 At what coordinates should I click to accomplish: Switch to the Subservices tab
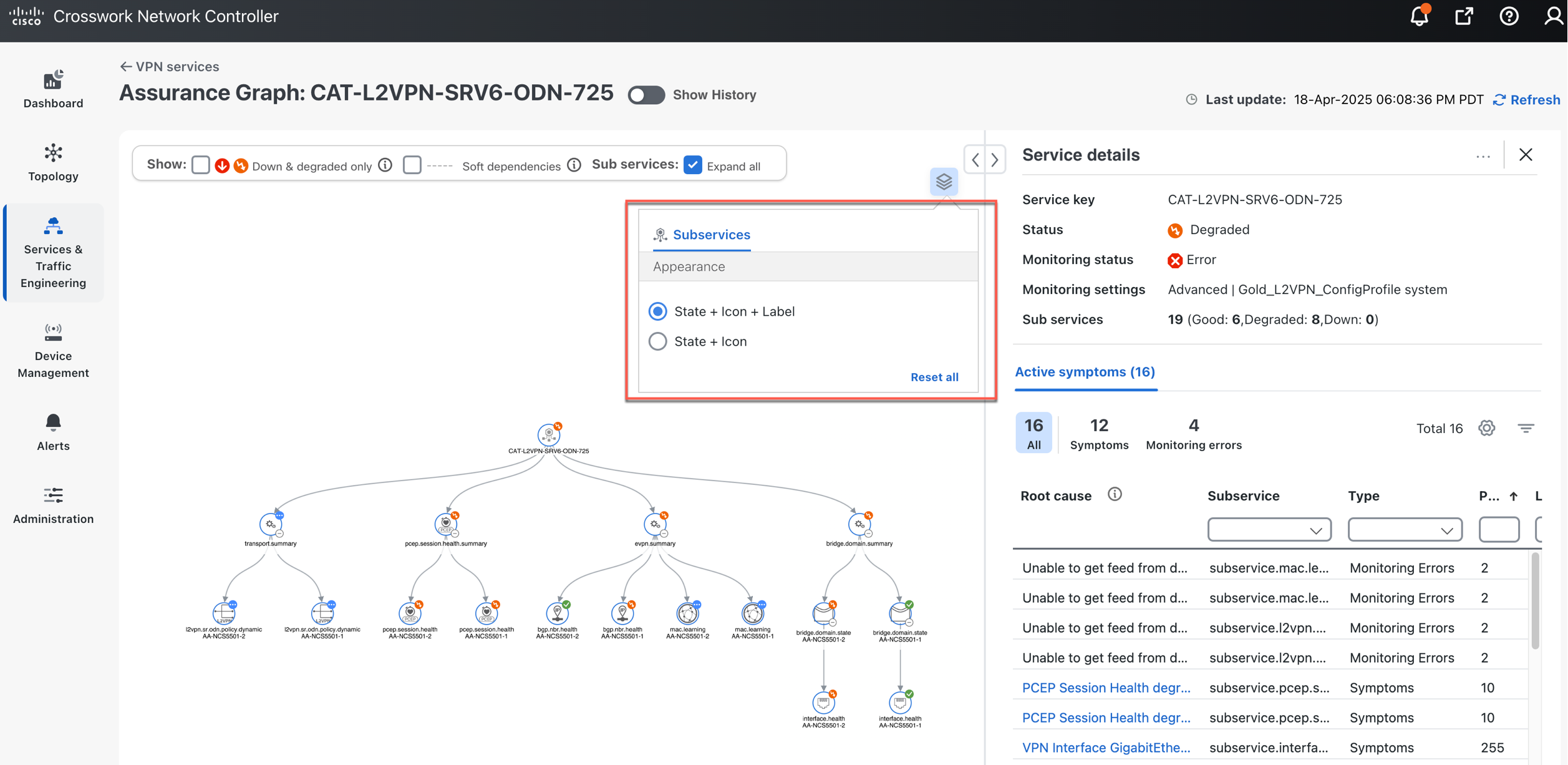coord(702,235)
